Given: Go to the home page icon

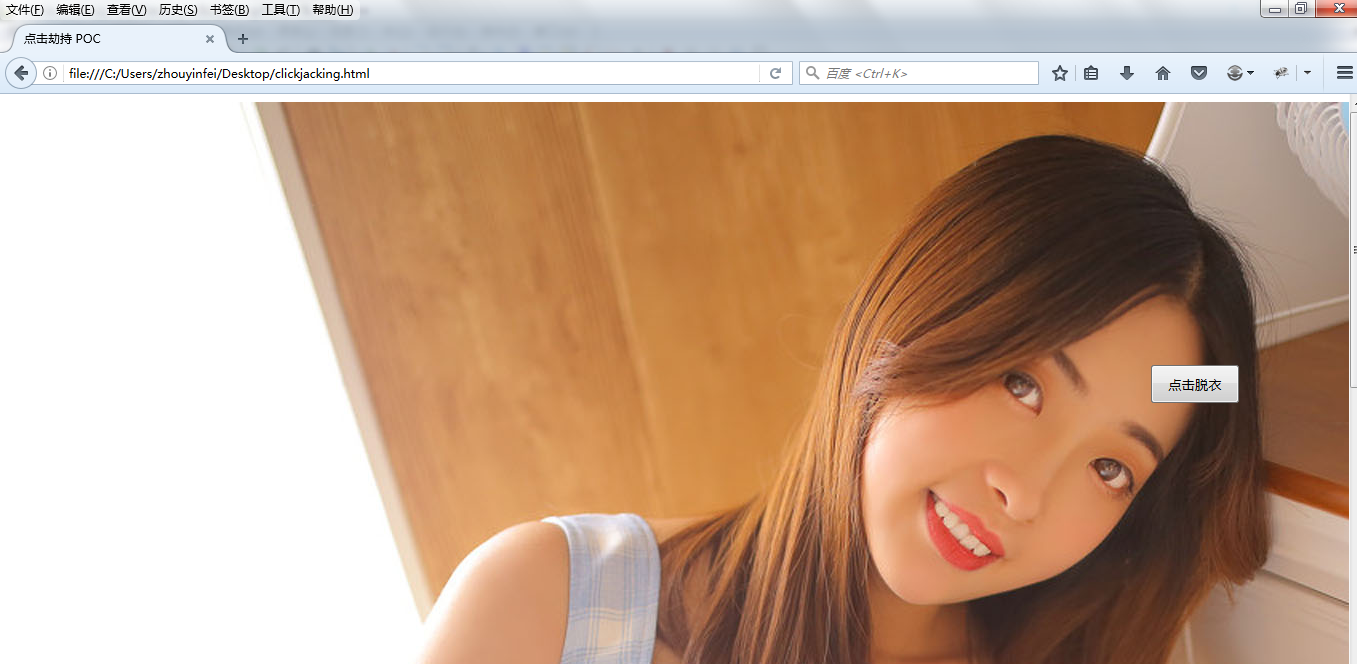Looking at the screenshot, I should (x=1162, y=73).
